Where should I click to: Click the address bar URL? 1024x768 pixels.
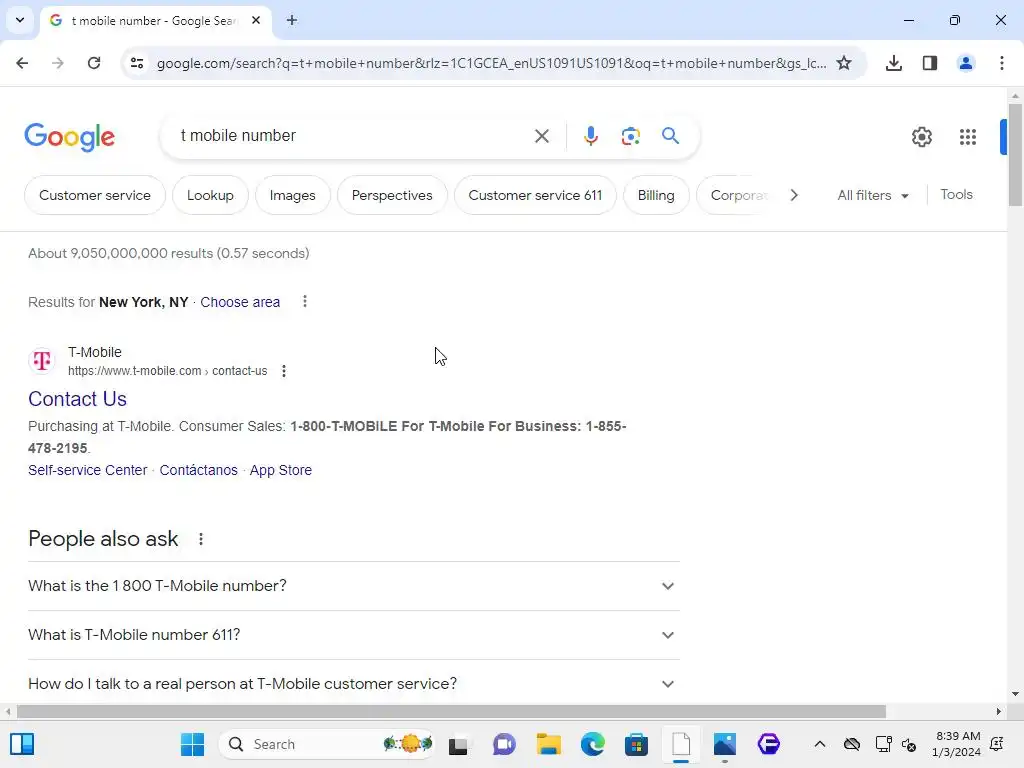click(491, 63)
